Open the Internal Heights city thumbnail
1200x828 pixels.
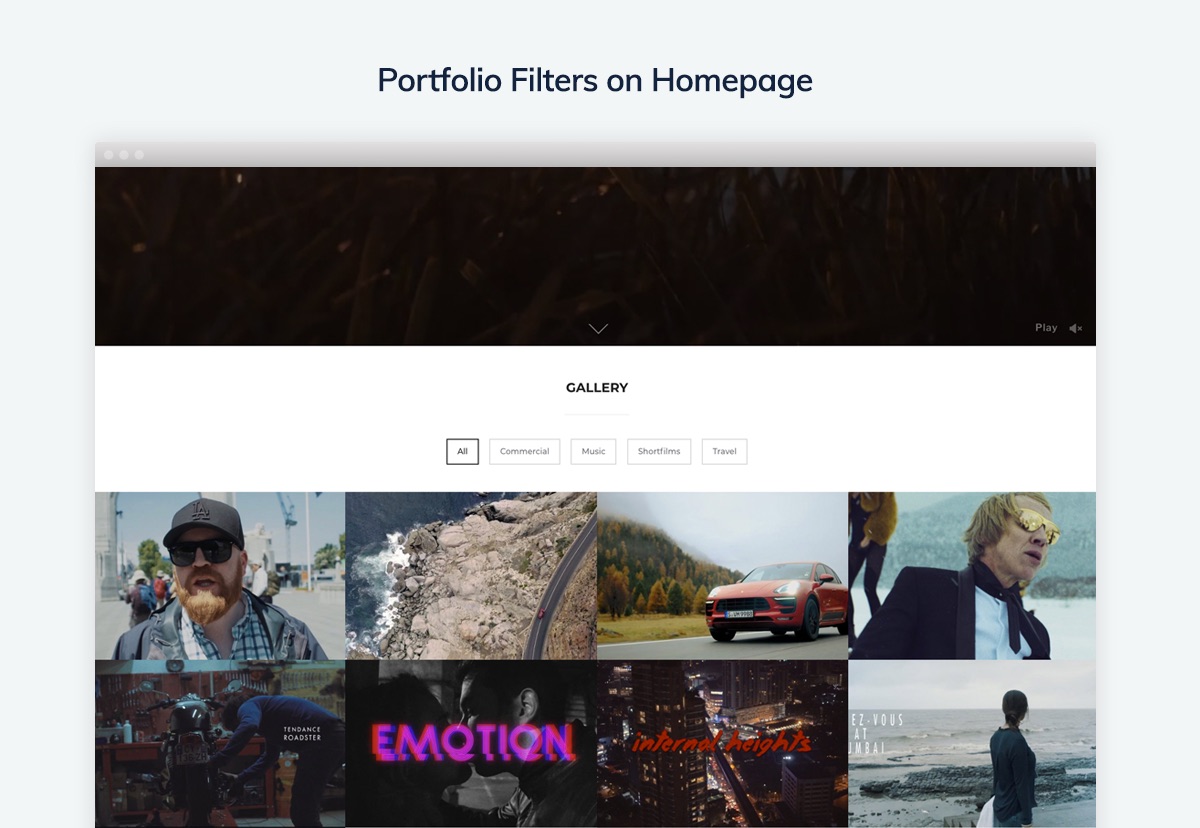point(722,743)
